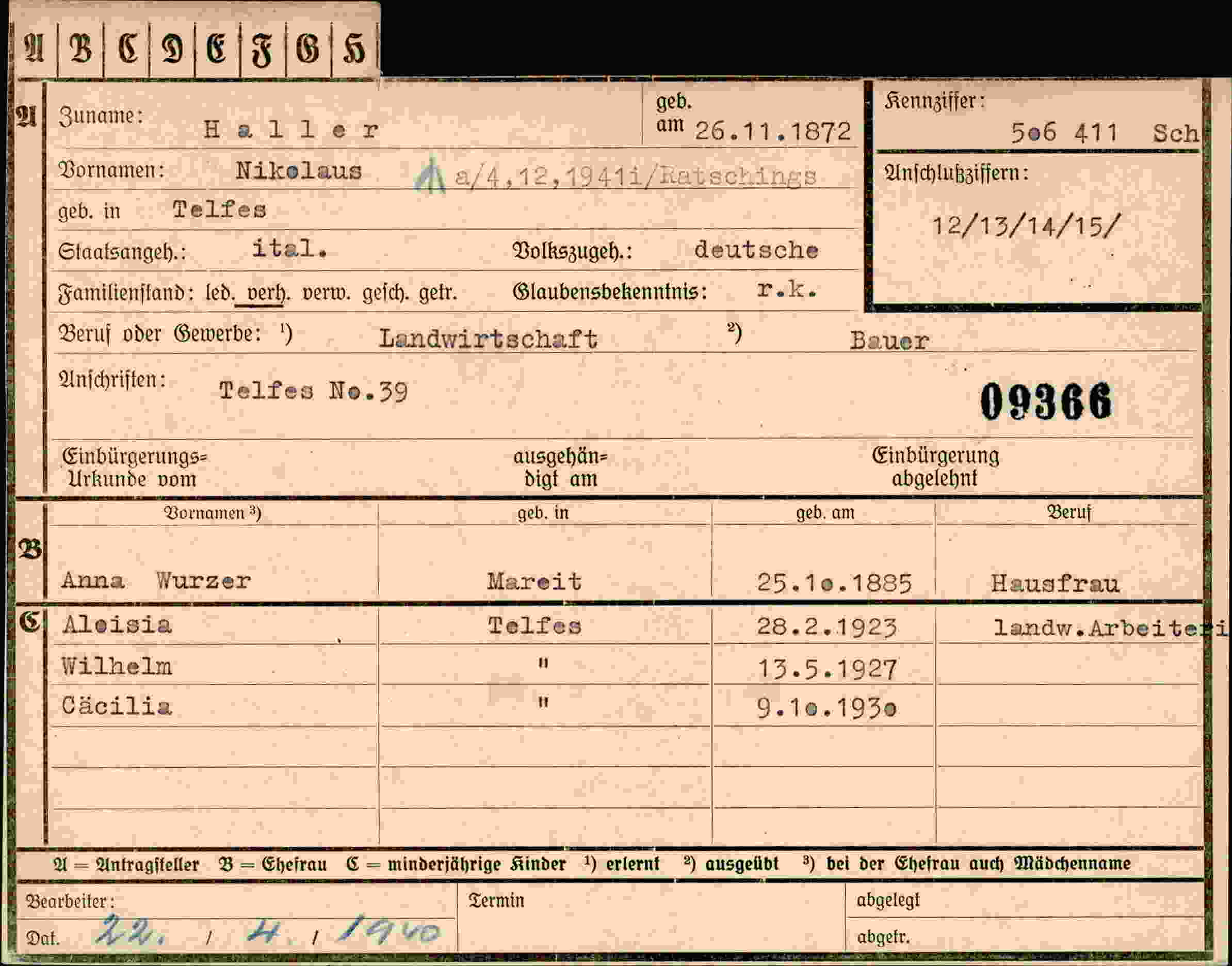1232x966 pixels.
Task: Click the 'Zuname:' field label
Action: 101,116
